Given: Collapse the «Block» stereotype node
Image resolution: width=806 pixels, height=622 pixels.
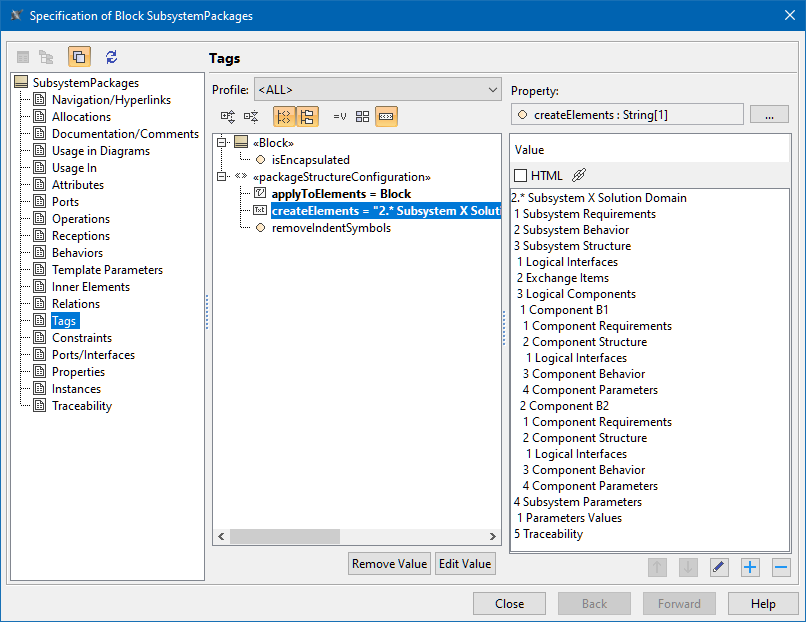Looking at the screenshot, I should pyautogui.click(x=222, y=142).
